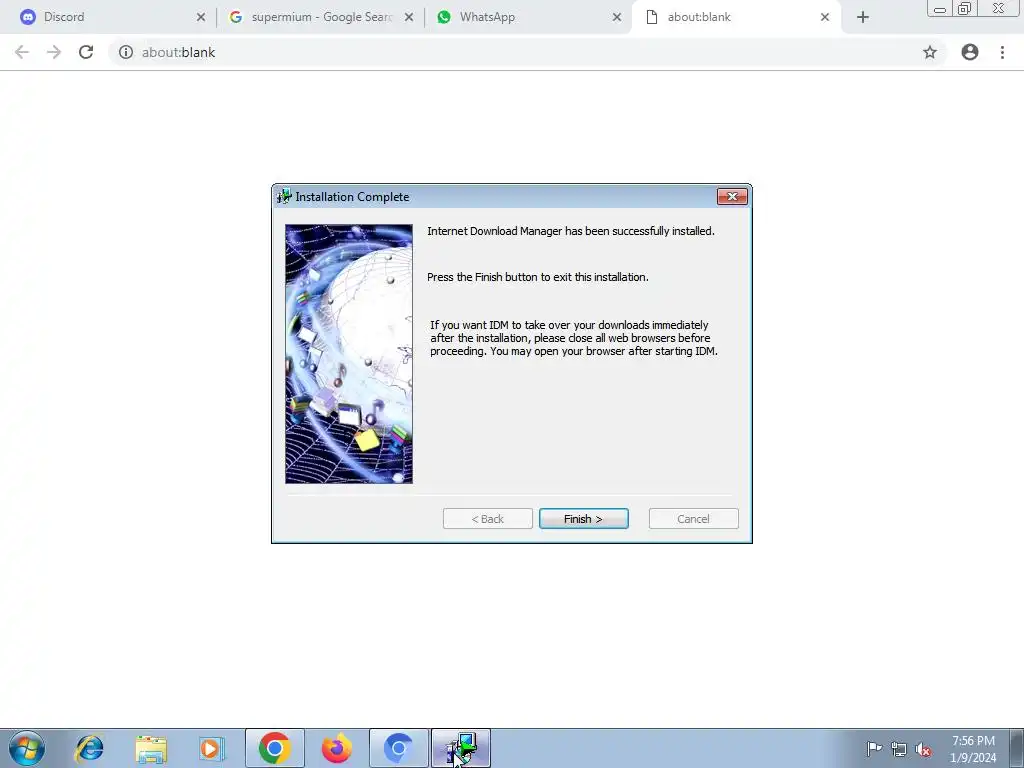The width and height of the screenshot is (1024, 768).
Task: Bookmark this page with star icon
Action: coord(930,52)
